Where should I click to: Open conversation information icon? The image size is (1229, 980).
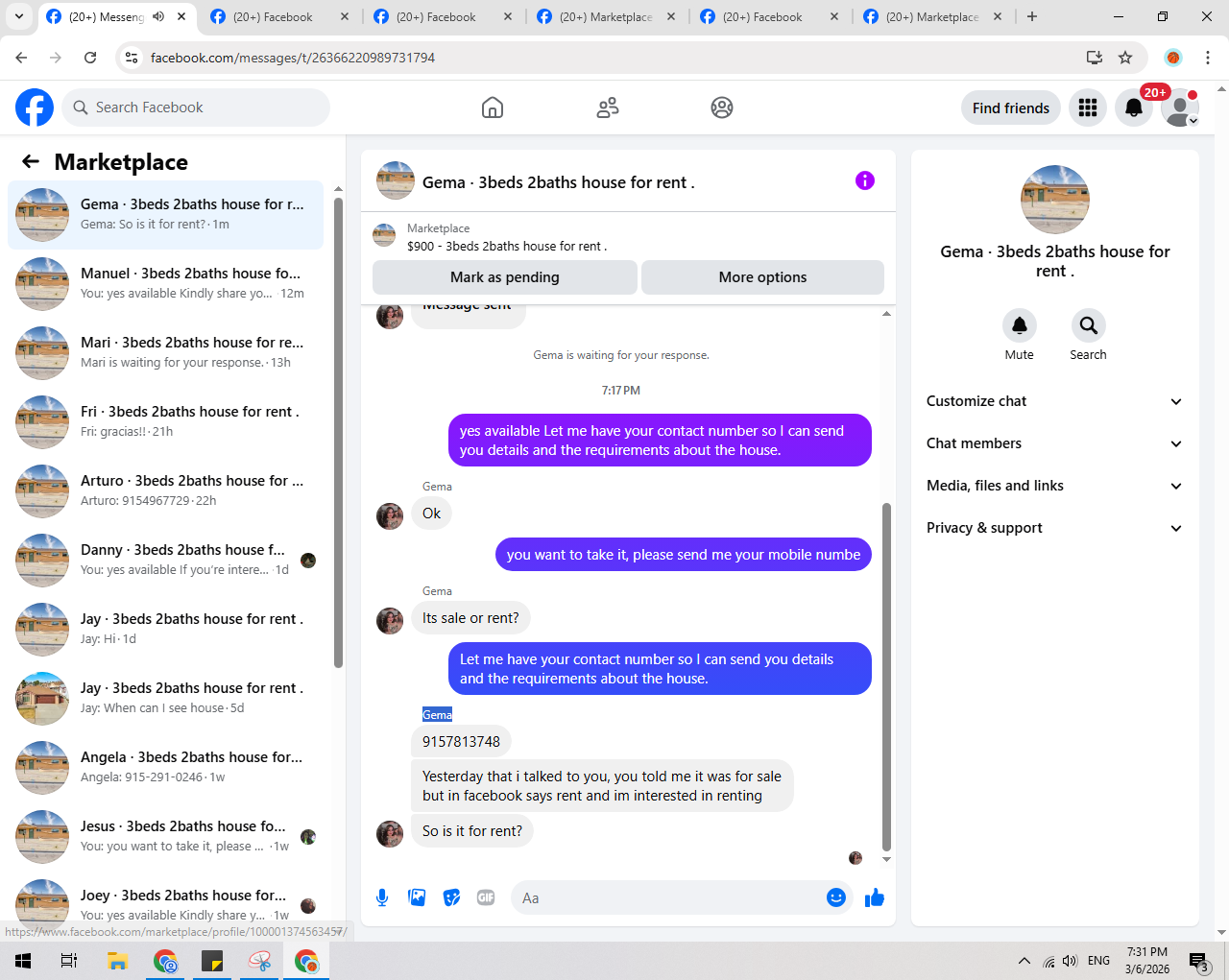pyautogui.click(x=865, y=180)
